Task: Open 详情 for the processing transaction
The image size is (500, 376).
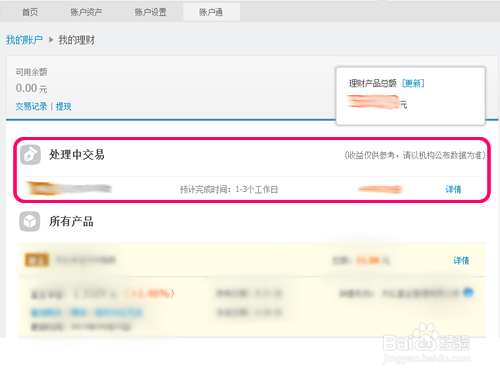Action: click(454, 189)
